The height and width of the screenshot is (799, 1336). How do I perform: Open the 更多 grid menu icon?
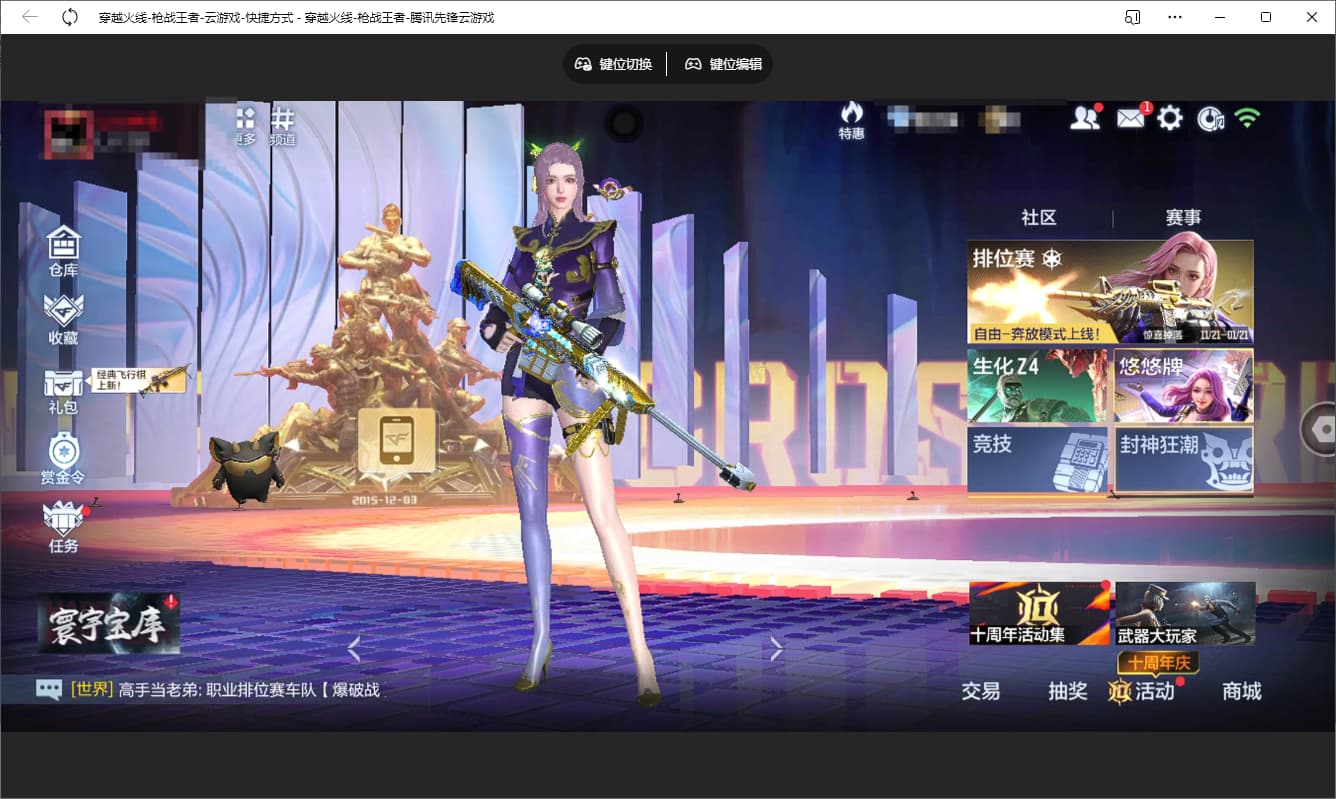coord(246,127)
